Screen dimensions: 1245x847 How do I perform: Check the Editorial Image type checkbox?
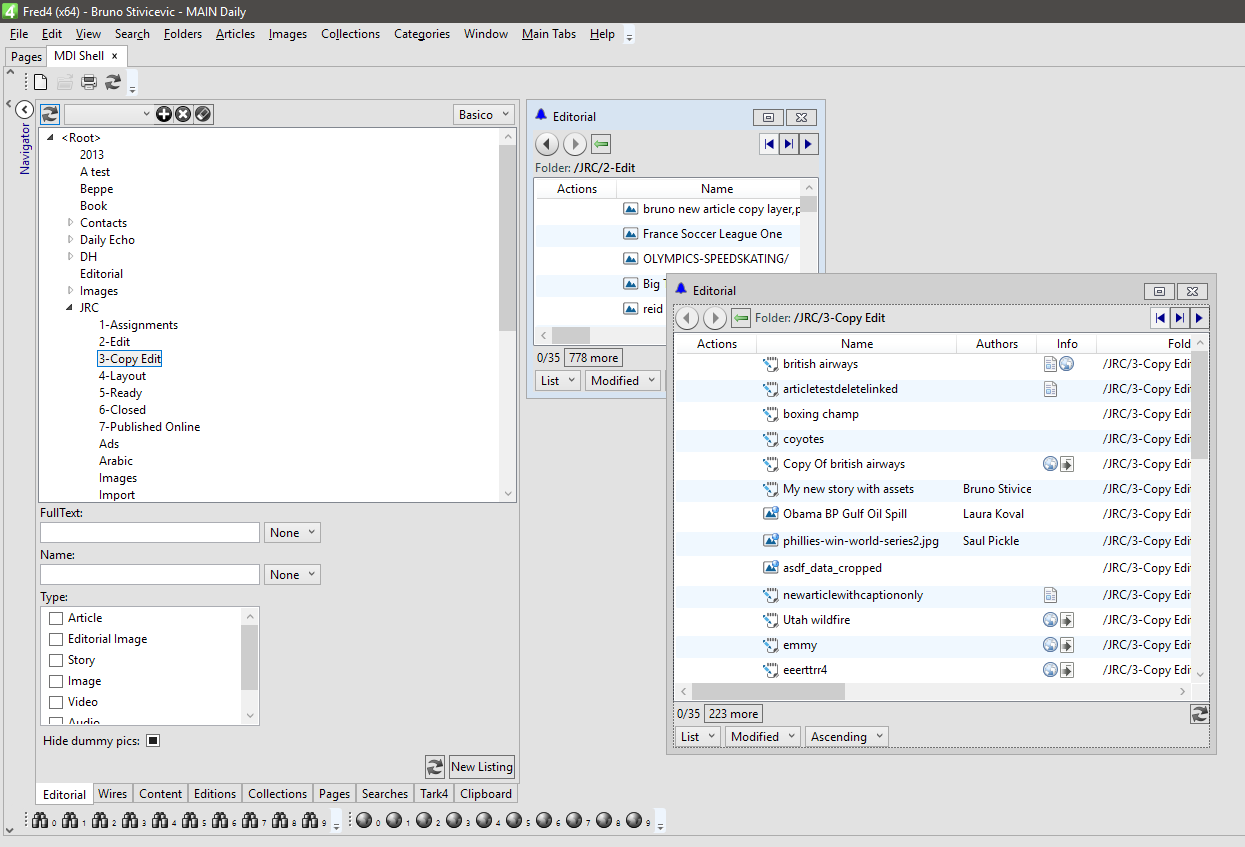click(56, 639)
